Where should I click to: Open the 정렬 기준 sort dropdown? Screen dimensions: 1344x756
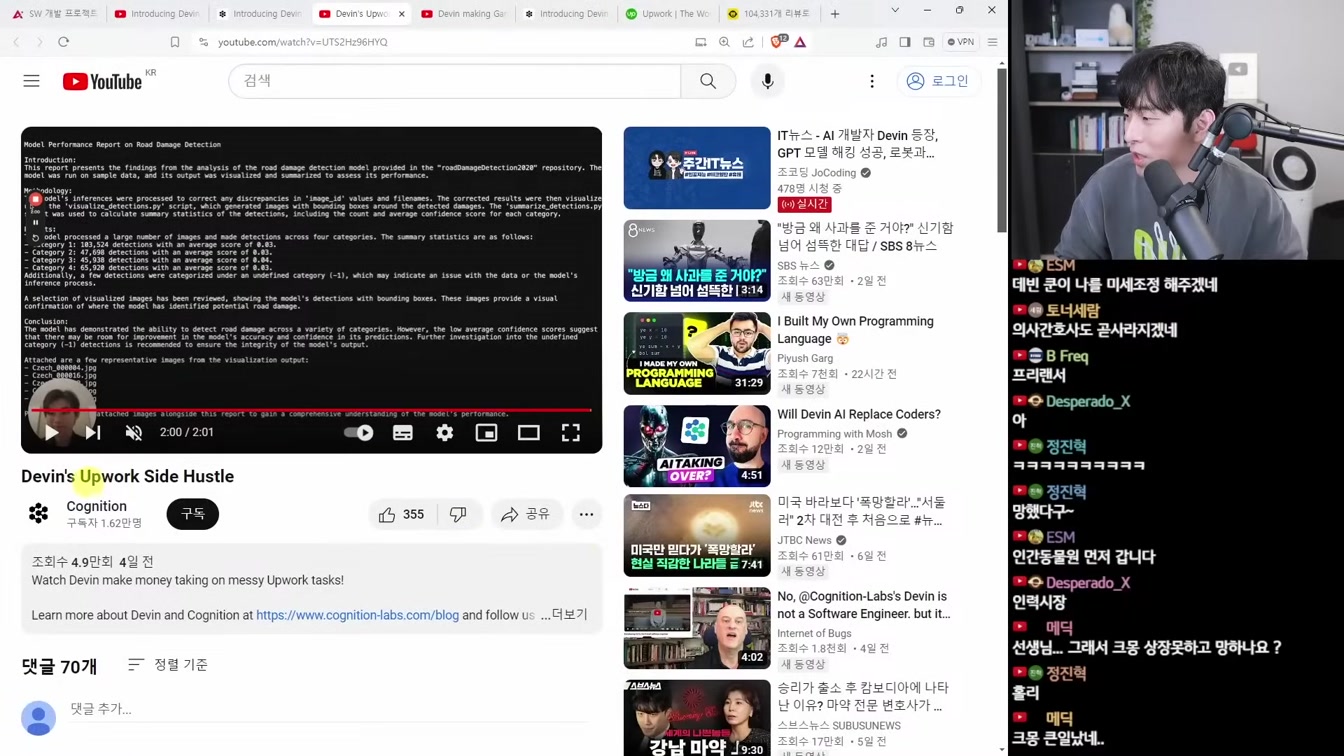(x=168, y=665)
